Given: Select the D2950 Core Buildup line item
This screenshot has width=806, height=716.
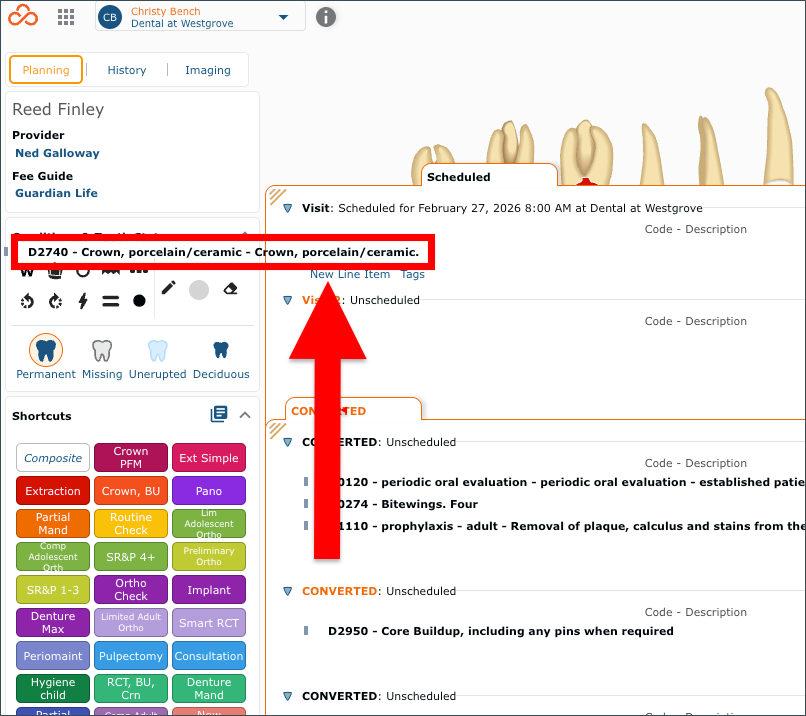Looking at the screenshot, I should pyautogui.click(x=501, y=631).
